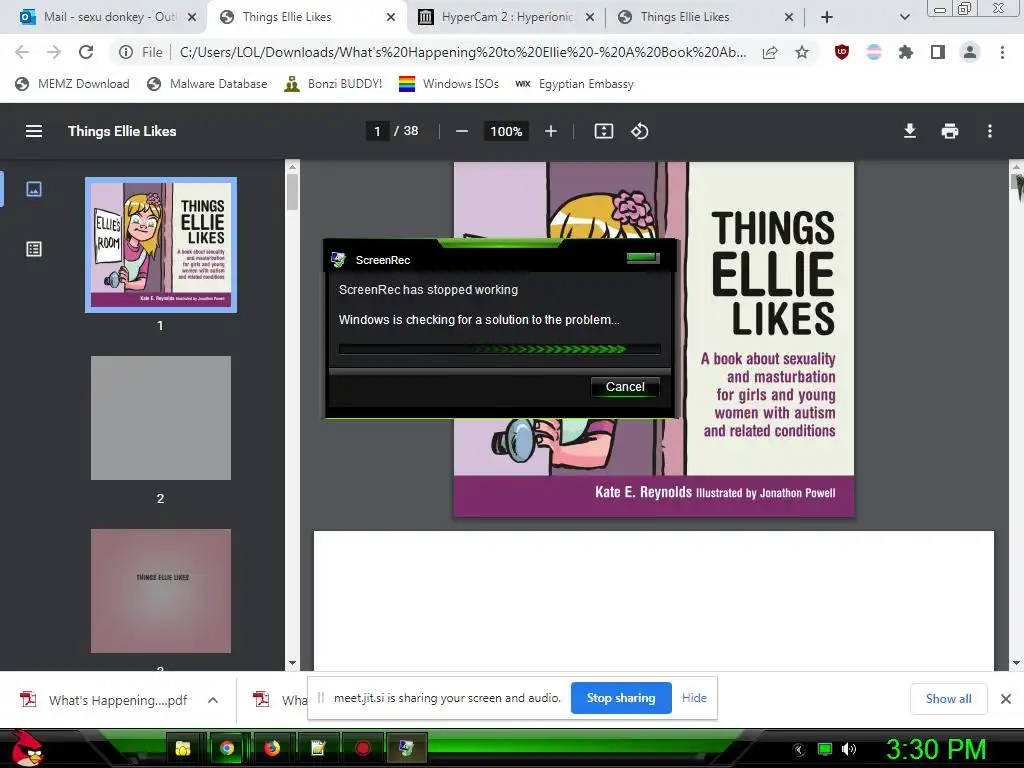Click the browser forward arrow

[54, 52]
